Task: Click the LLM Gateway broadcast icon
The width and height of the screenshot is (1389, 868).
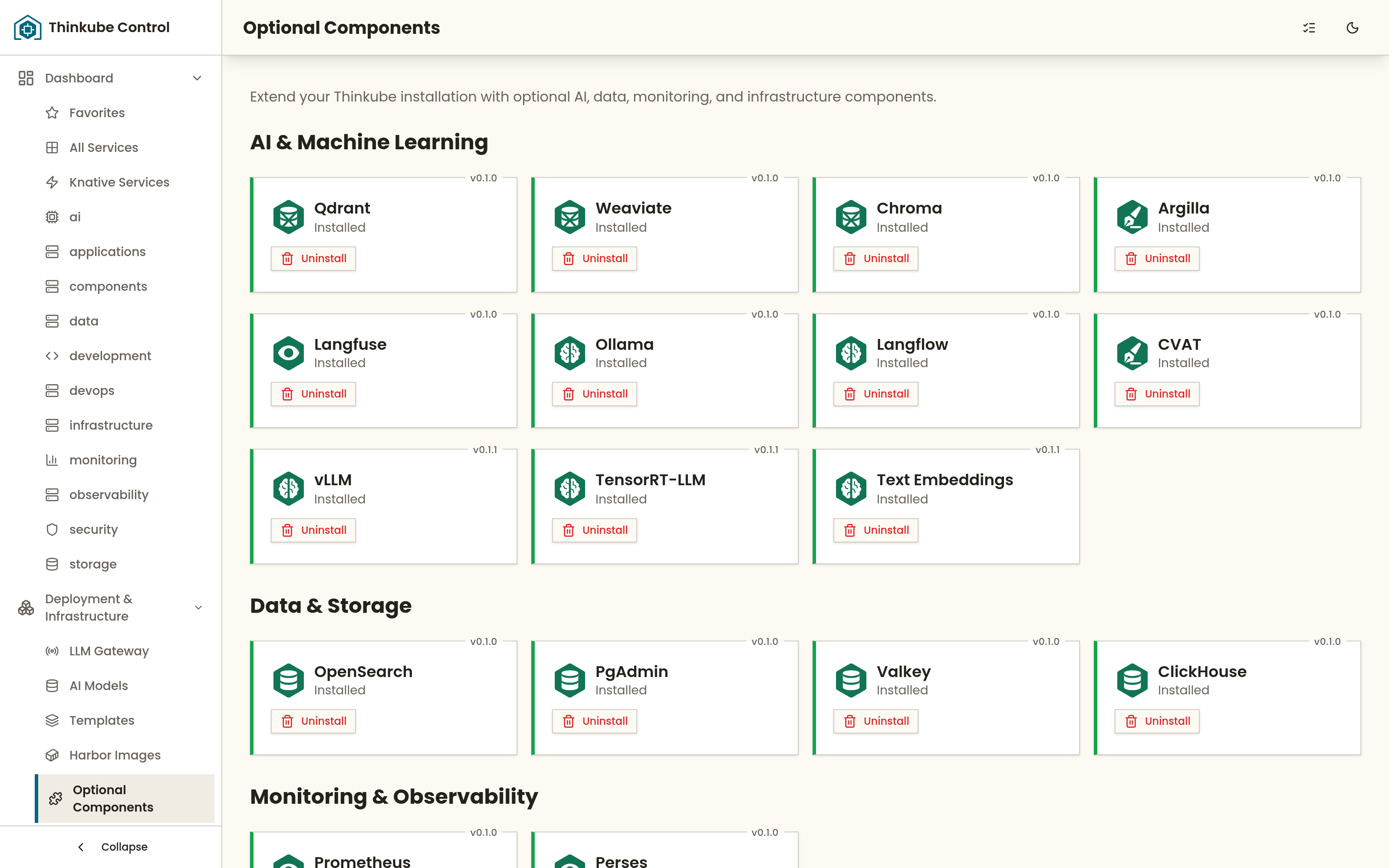Action: click(x=52, y=651)
